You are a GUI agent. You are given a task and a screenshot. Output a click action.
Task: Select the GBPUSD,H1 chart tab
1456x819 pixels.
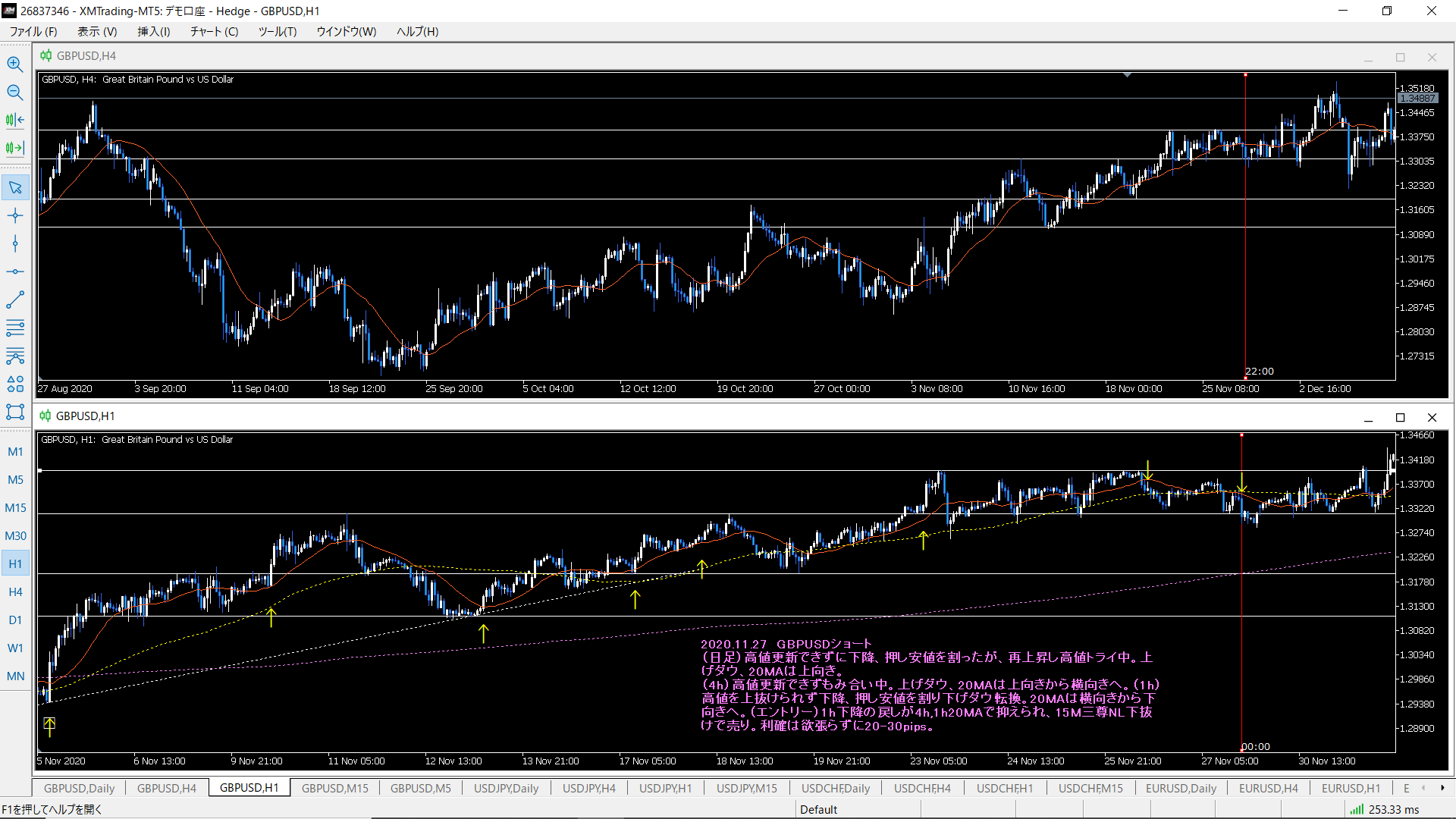point(249,788)
